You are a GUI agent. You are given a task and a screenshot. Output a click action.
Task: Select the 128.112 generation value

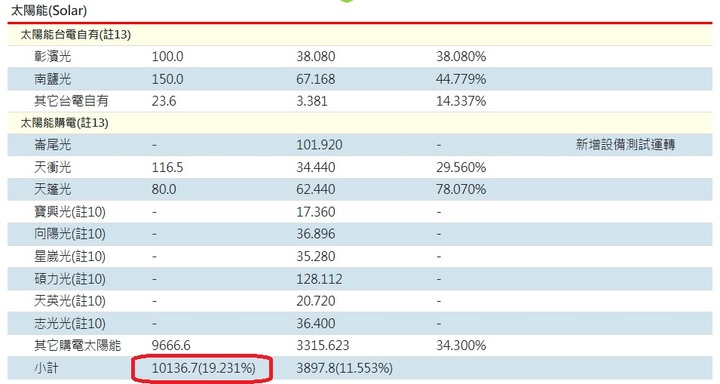[x=319, y=279]
